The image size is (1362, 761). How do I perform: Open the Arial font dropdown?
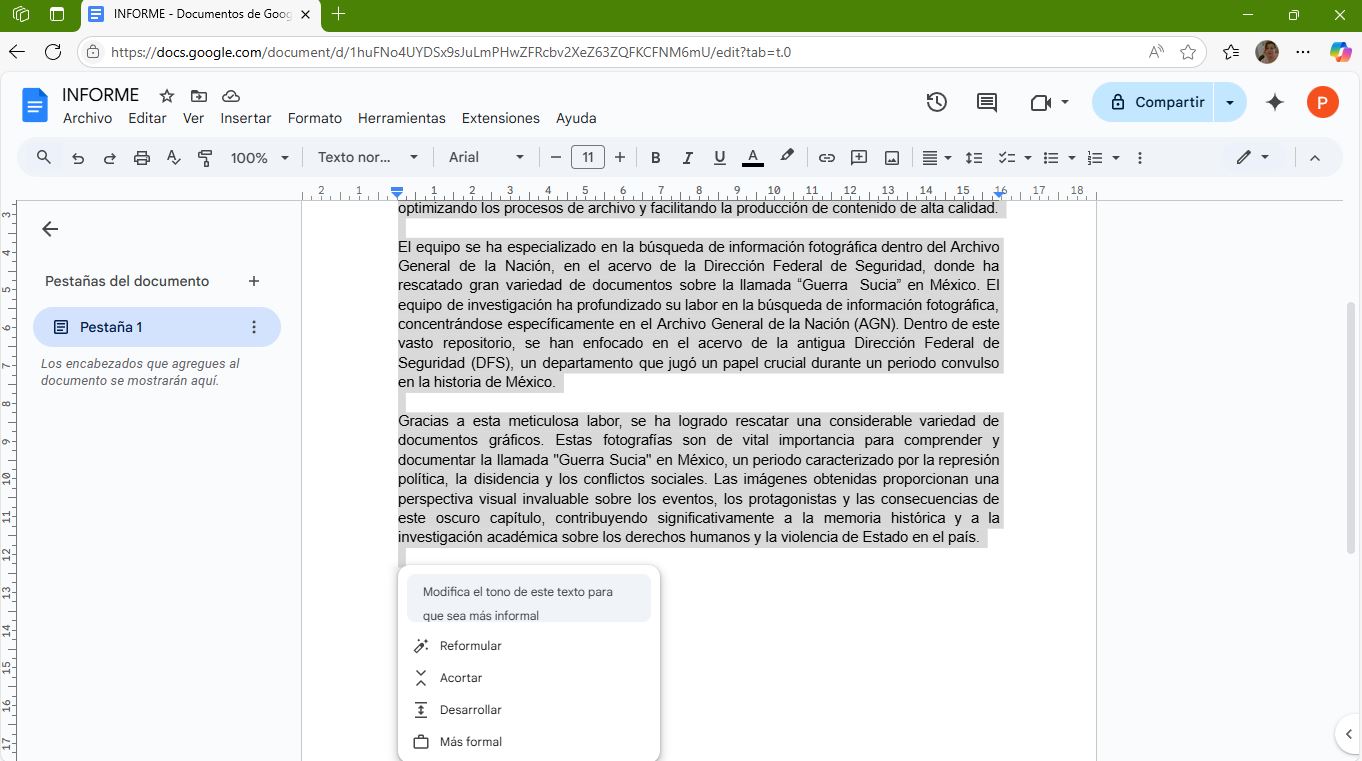click(486, 158)
